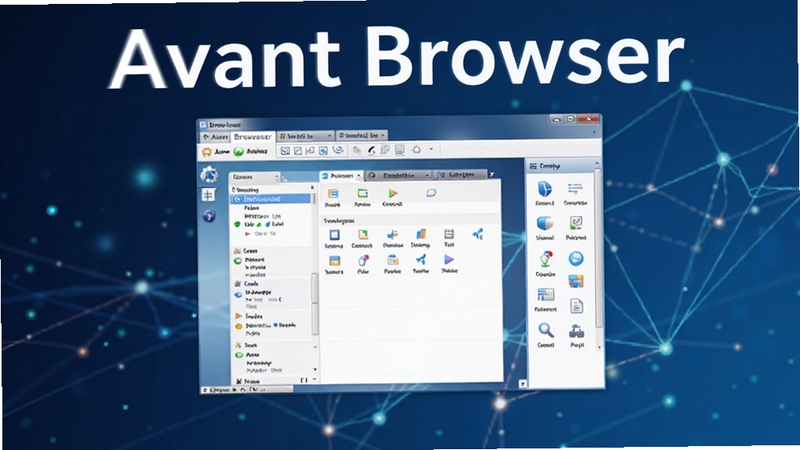800x450 pixels.
Task: Open the left sidebar panel header dropdown
Action: pyautogui.click(x=277, y=177)
